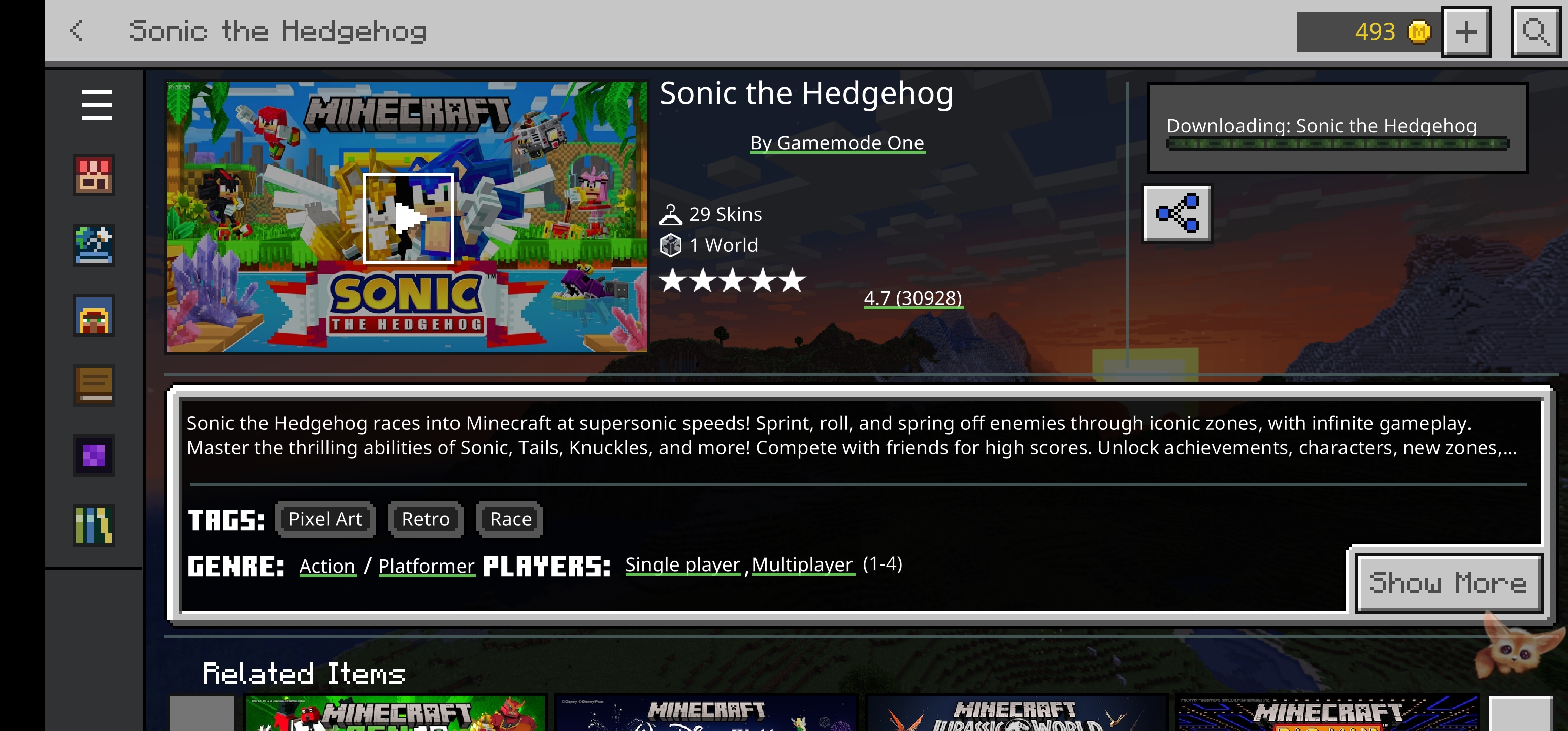This screenshot has width=1568, height=731.
Task: Open the bookshelf library sidebar icon
Action: (x=94, y=525)
